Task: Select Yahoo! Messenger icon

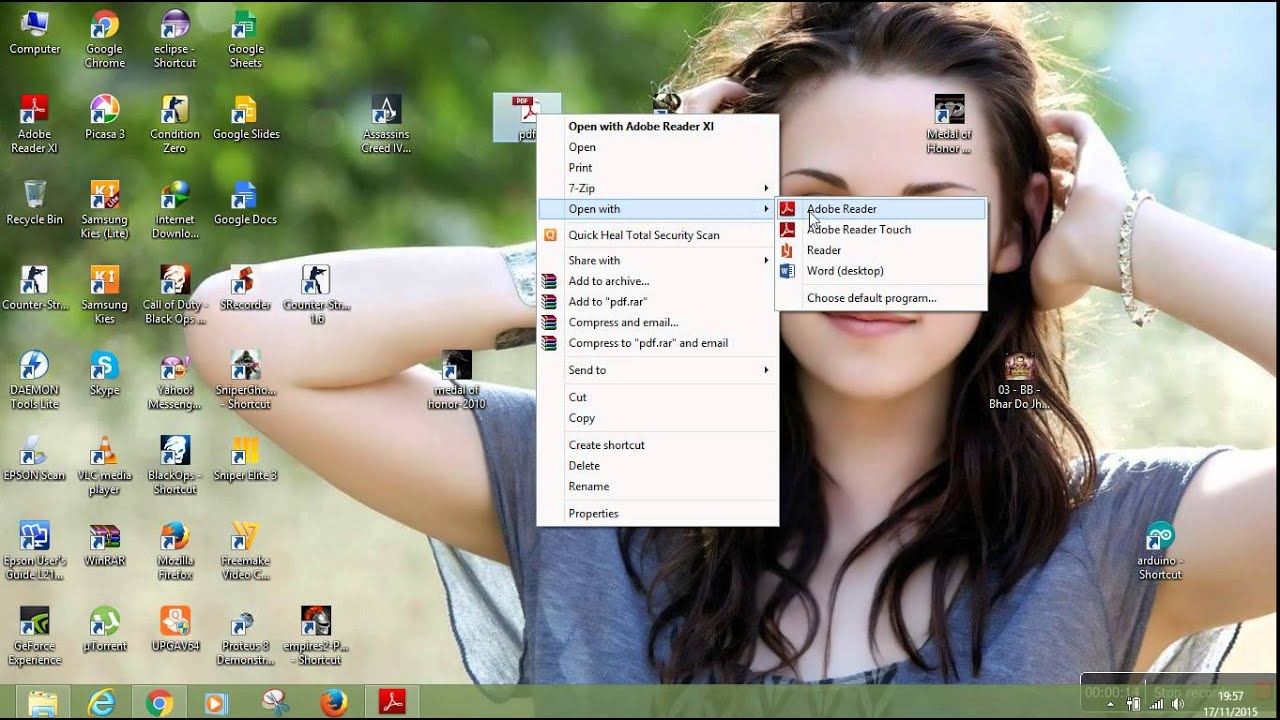Action: point(174,380)
